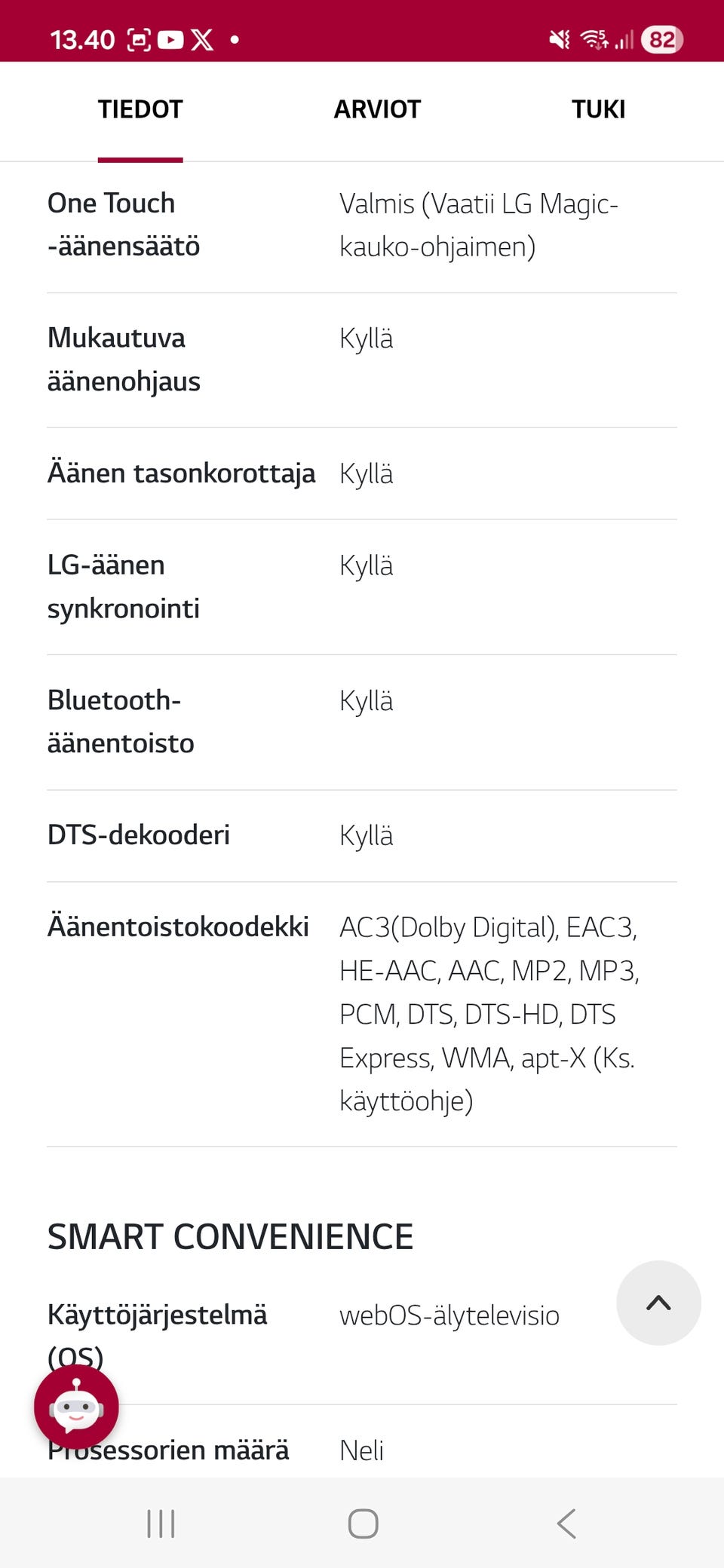724x1568 pixels.
Task: Tap the webOS-älytelevisio value text
Action: (449, 1315)
